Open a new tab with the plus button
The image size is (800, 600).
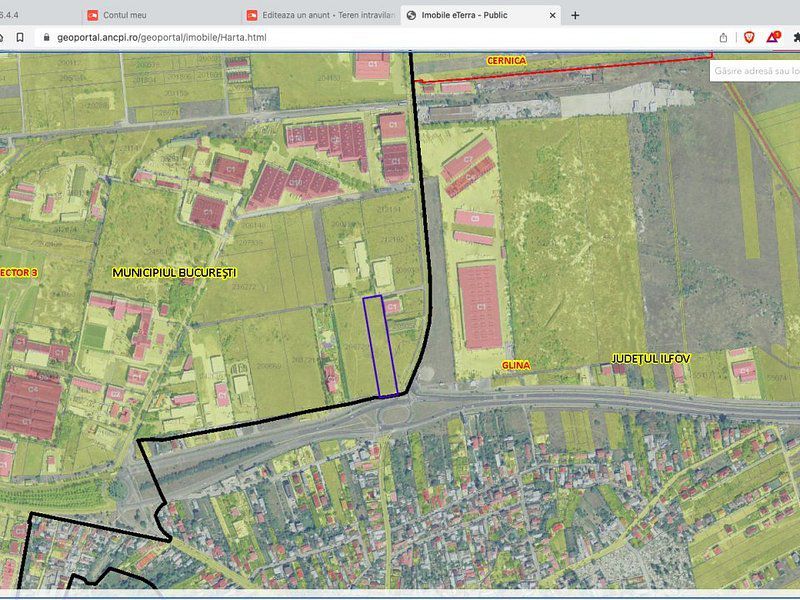573,14
